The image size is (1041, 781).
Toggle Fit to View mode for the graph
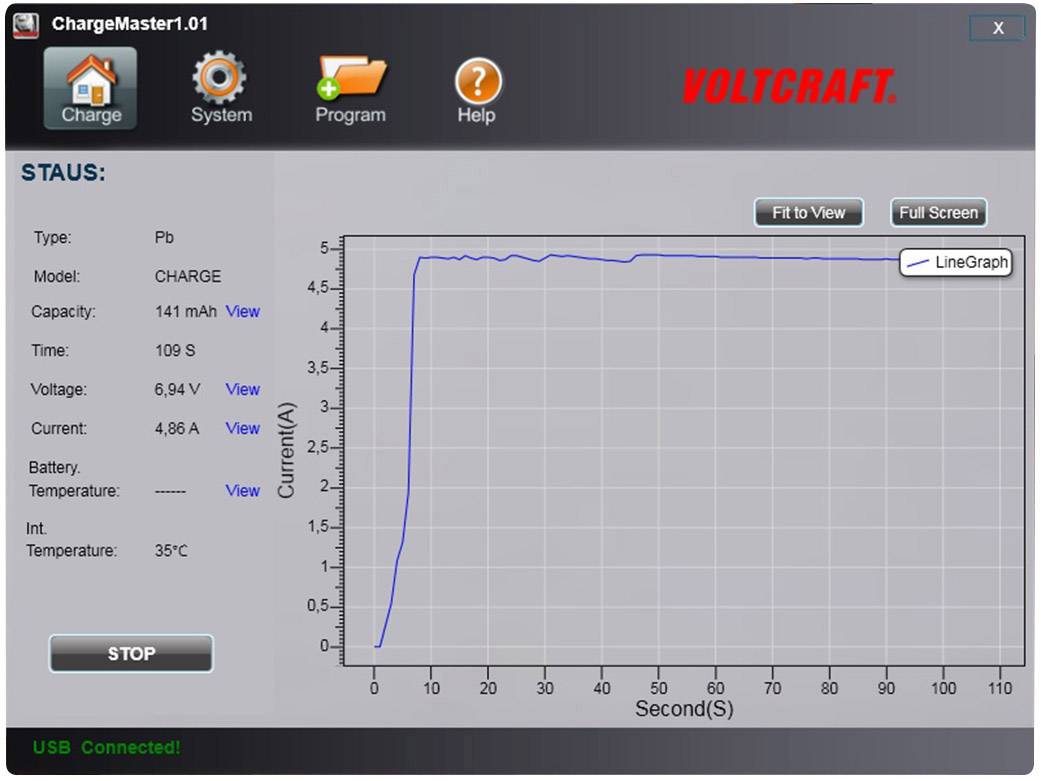click(808, 212)
